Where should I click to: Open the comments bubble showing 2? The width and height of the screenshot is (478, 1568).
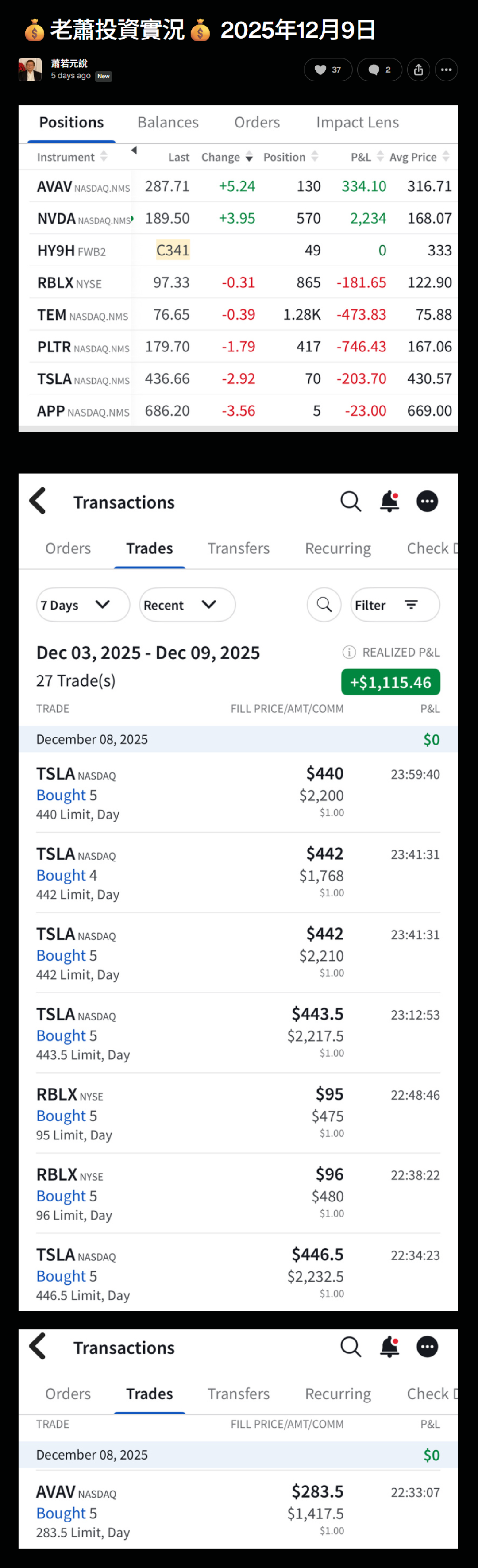point(379,70)
